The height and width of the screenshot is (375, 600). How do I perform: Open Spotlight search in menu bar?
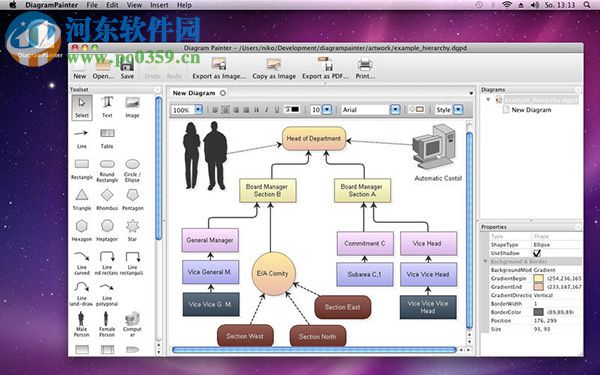tap(587, 5)
